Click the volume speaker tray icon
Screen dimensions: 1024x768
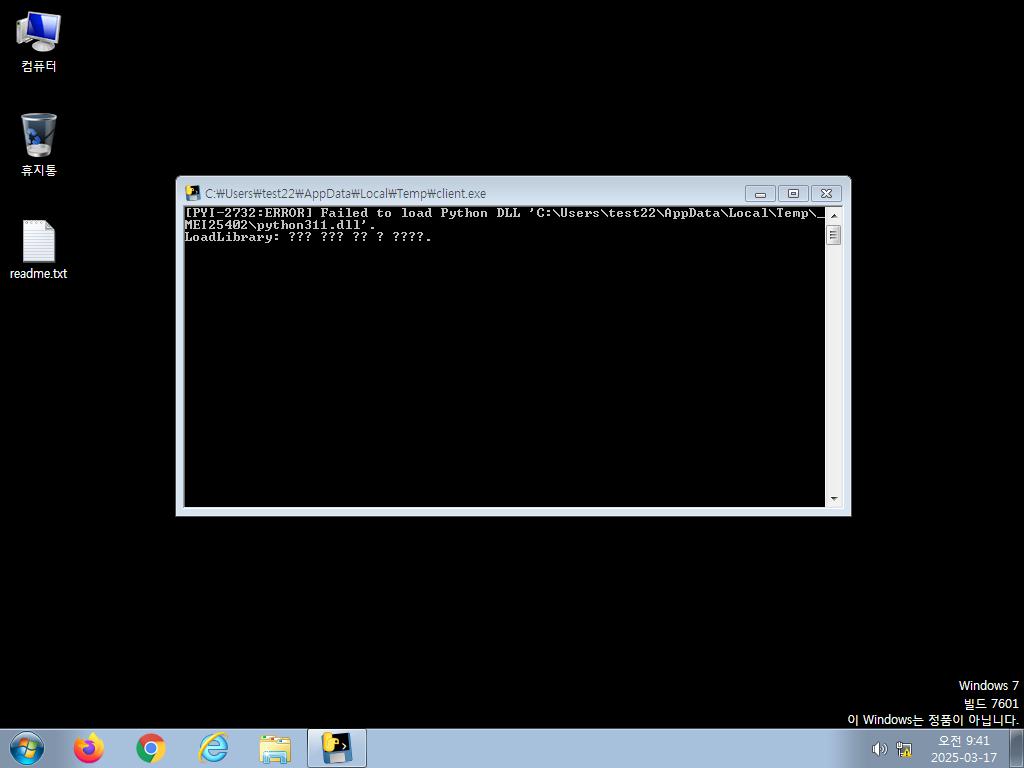880,748
